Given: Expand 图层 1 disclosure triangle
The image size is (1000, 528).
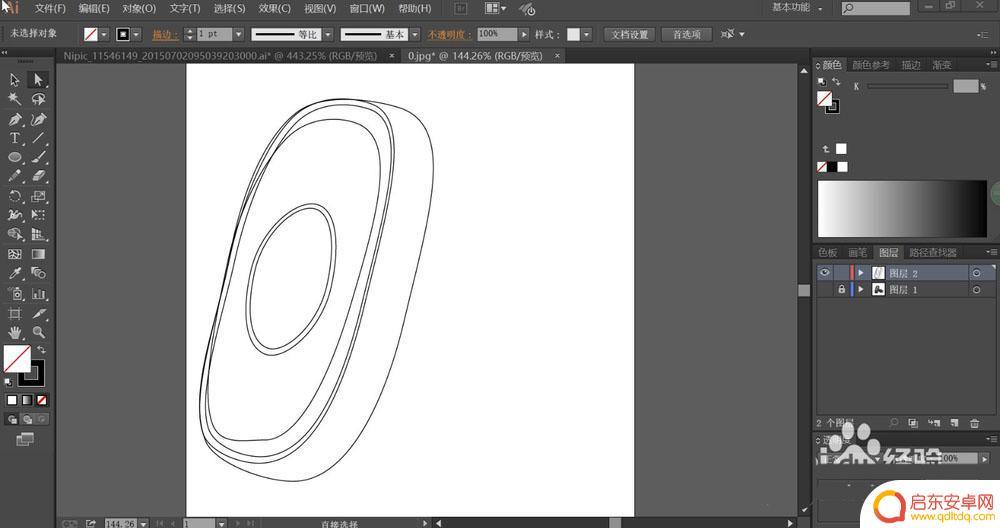Looking at the screenshot, I should tap(860, 290).
